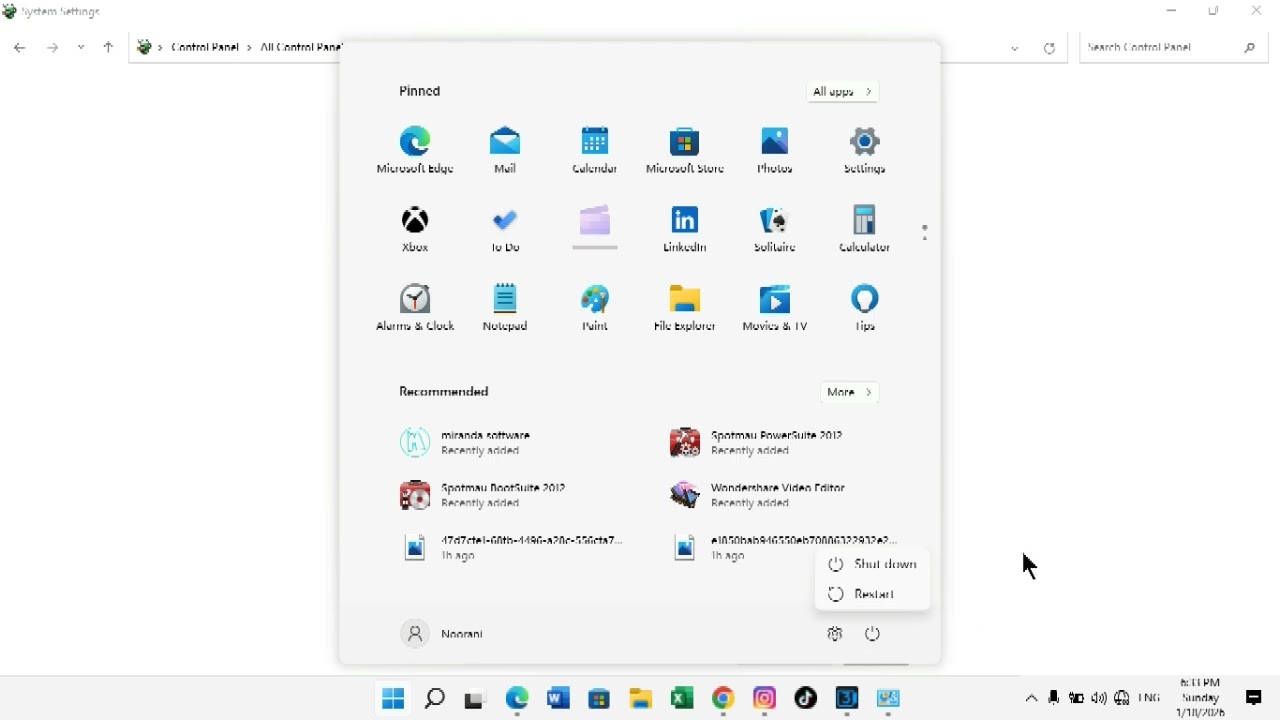Go back in Control Panel window
This screenshot has width=1280, height=720.
(20, 47)
